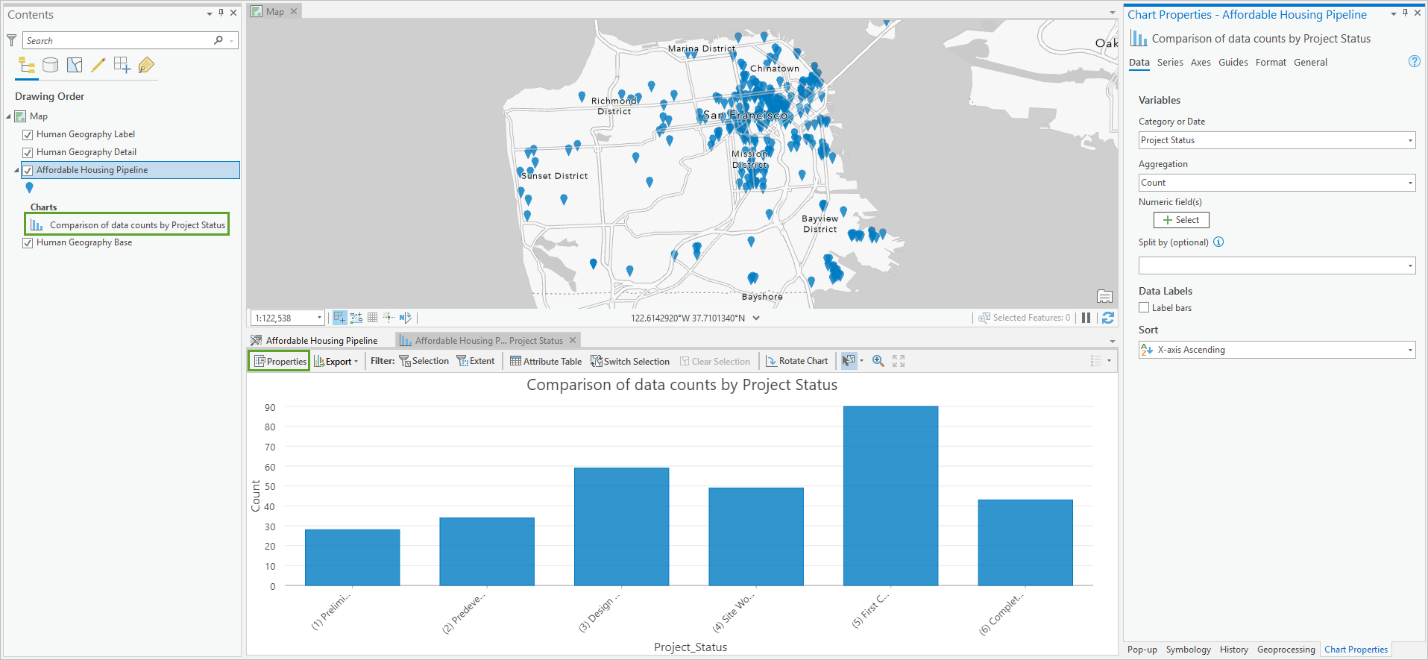Switch to the Symbology pane tab
The width and height of the screenshot is (1428, 660).
coord(1188,650)
